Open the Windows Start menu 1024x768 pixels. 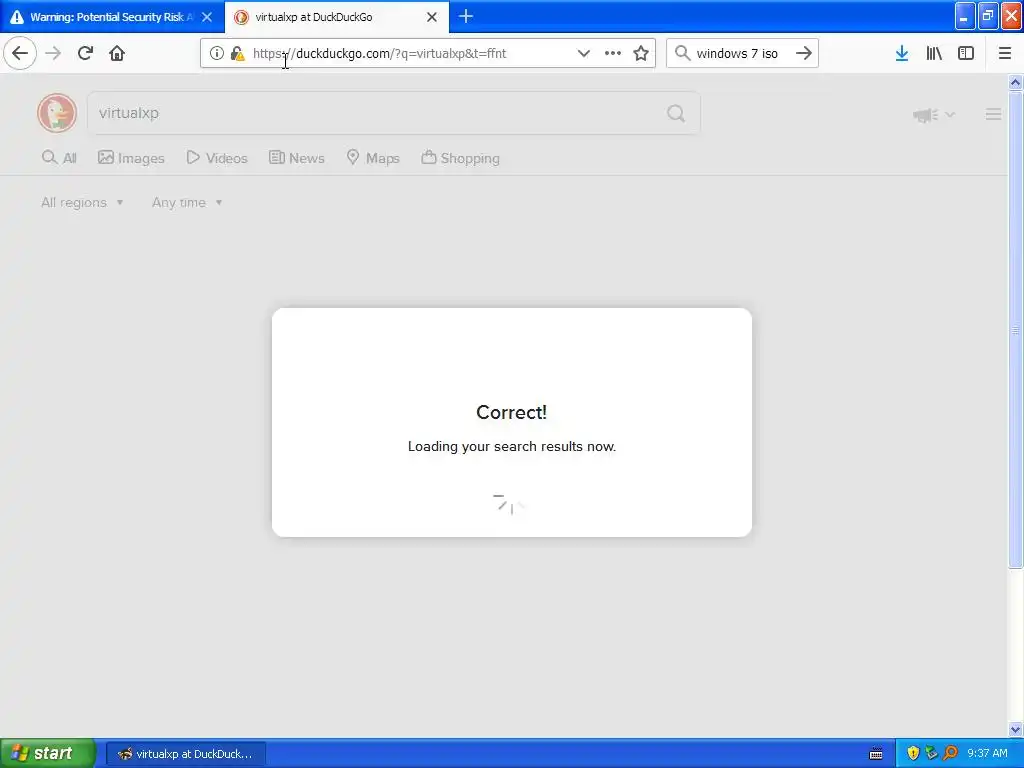(x=48, y=753)
